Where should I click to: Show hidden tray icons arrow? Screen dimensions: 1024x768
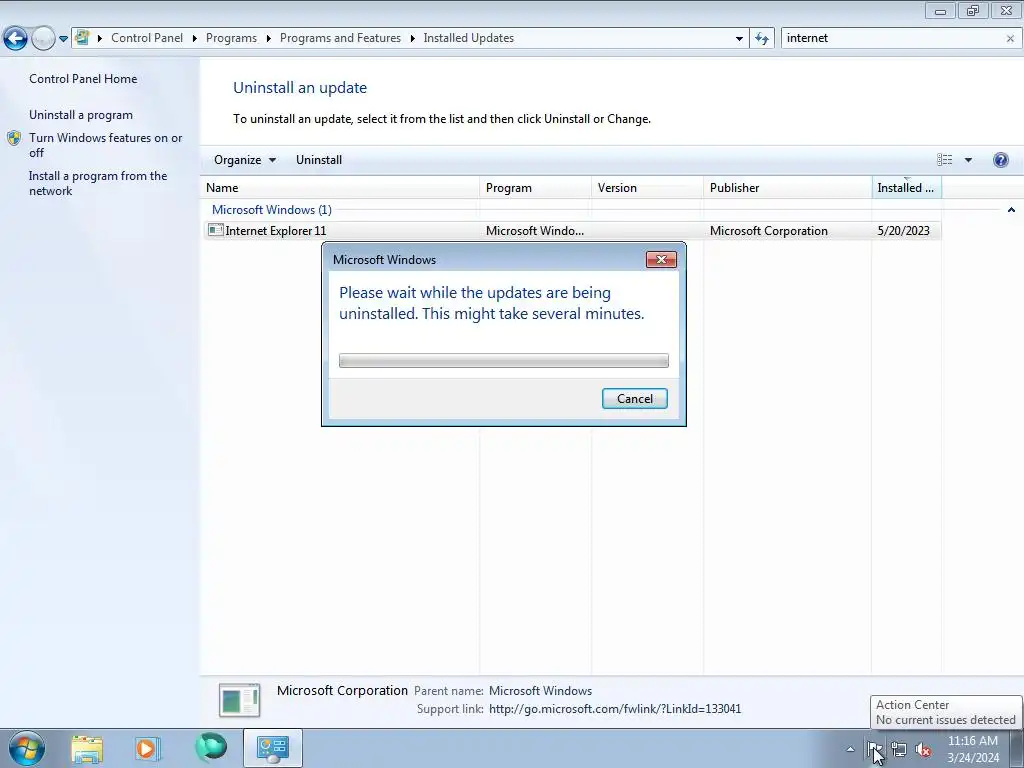(x=850, y=749)
